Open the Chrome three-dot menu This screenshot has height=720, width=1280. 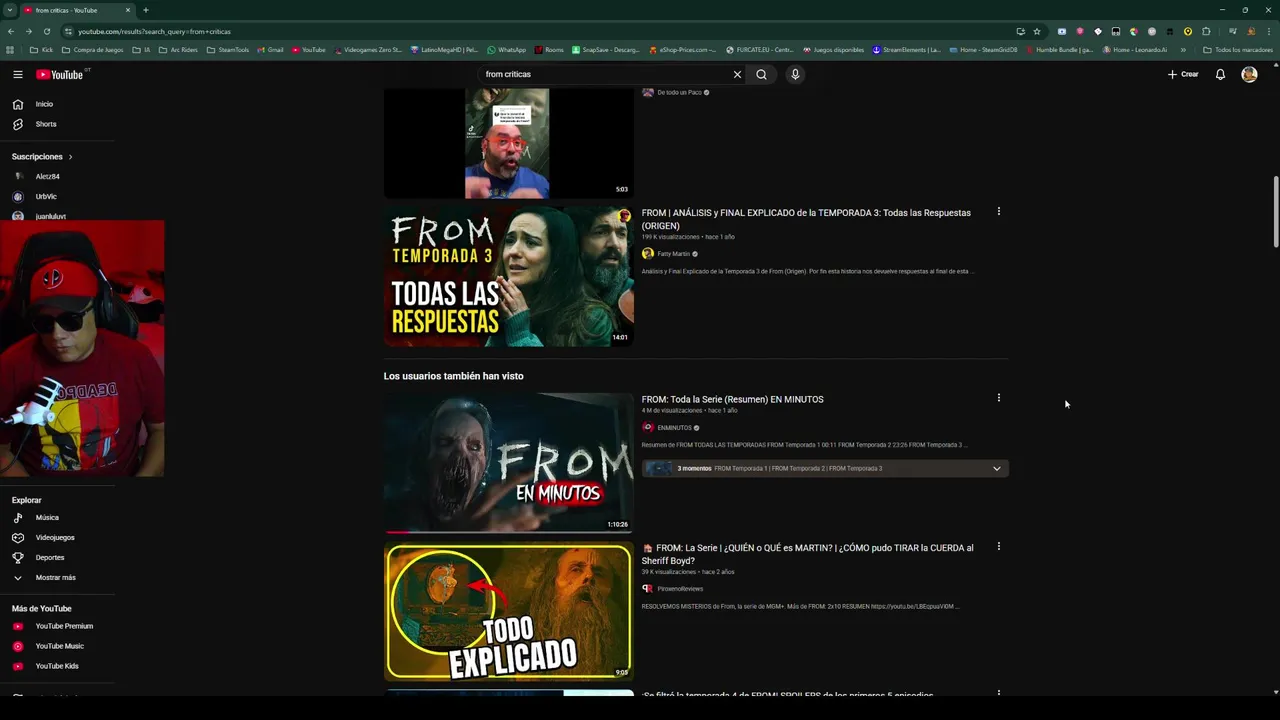pos(1268,31)
